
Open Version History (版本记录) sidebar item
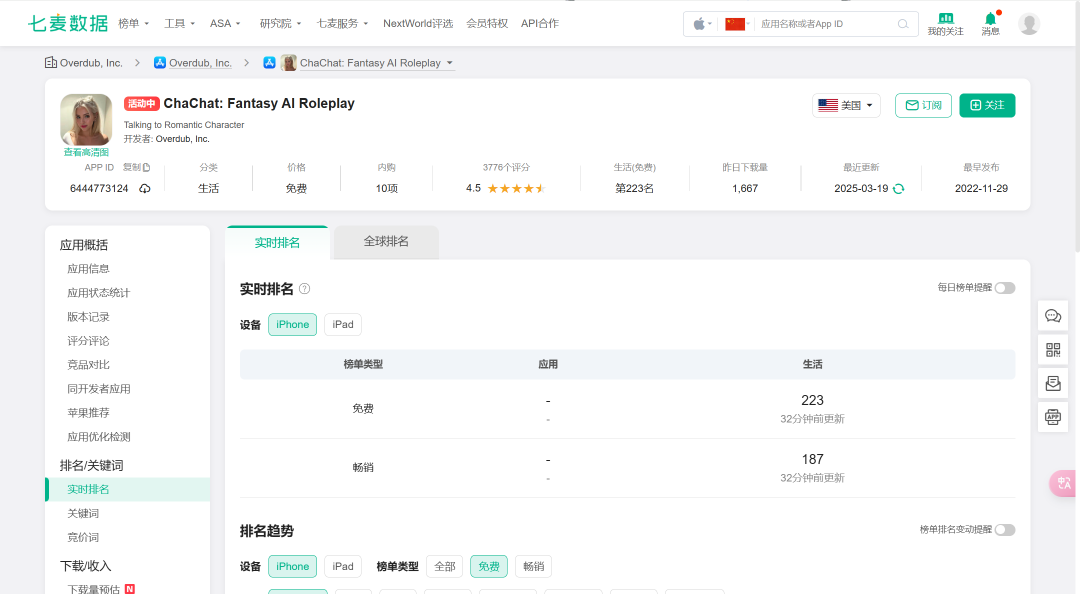click(88, 317)
